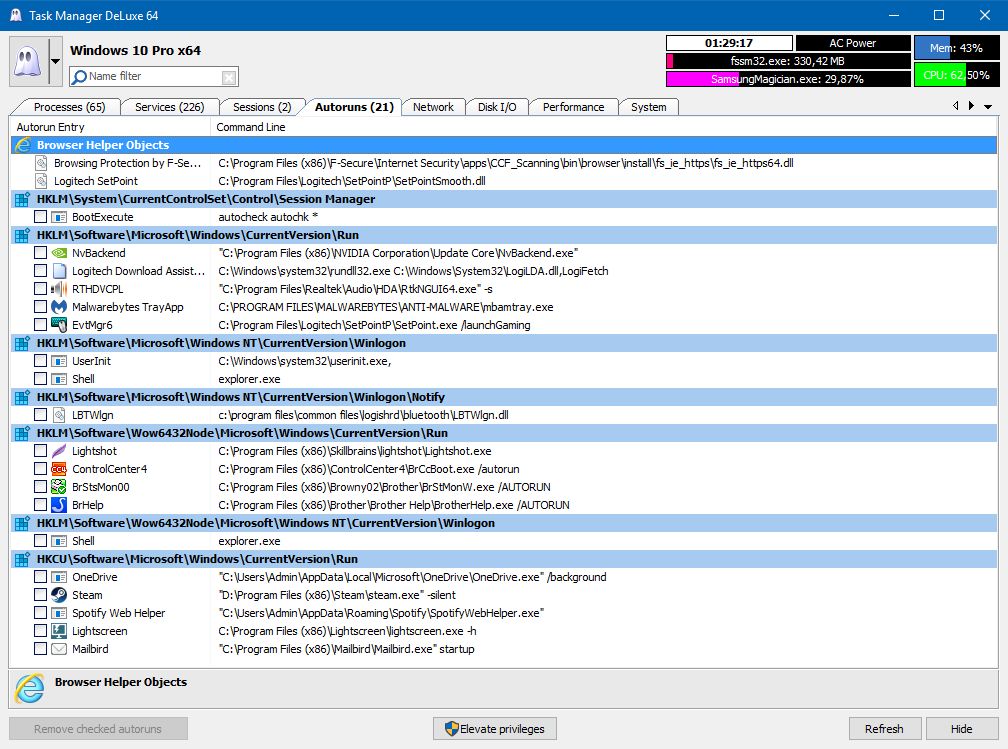
Task: Check the UserInit checkbox
Action: point(40,361)
